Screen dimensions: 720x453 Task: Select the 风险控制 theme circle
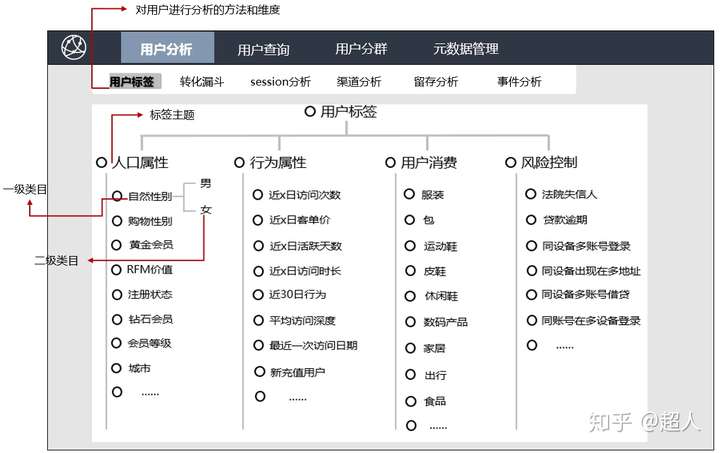511,162
